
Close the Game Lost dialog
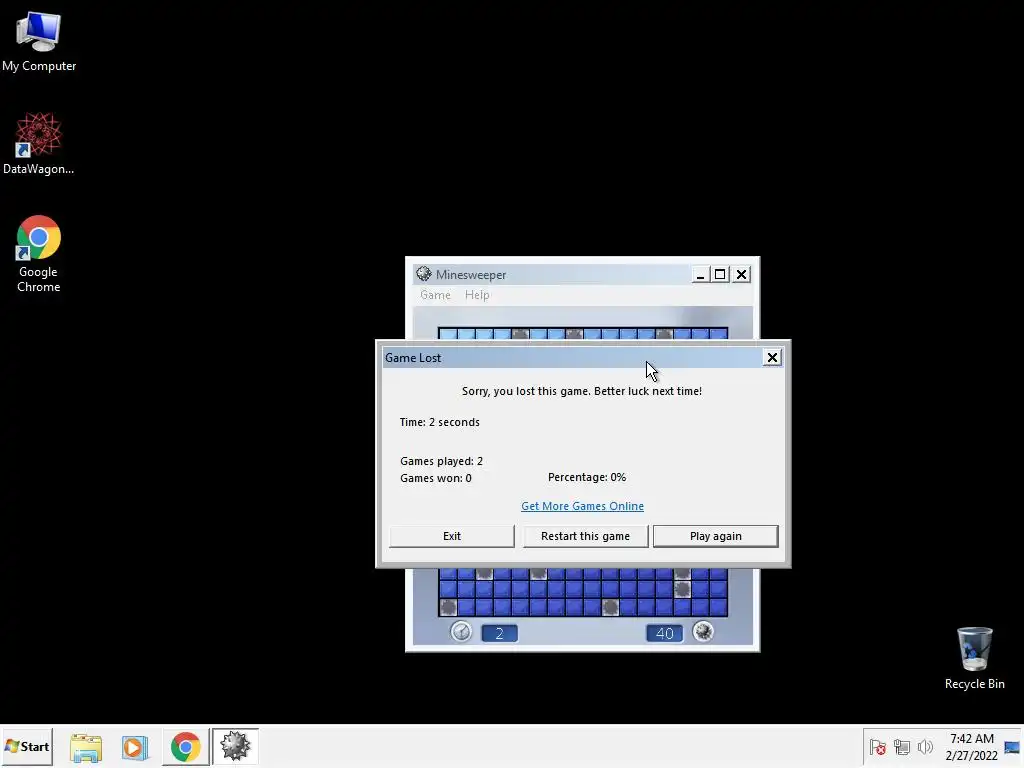coord(772,357)
